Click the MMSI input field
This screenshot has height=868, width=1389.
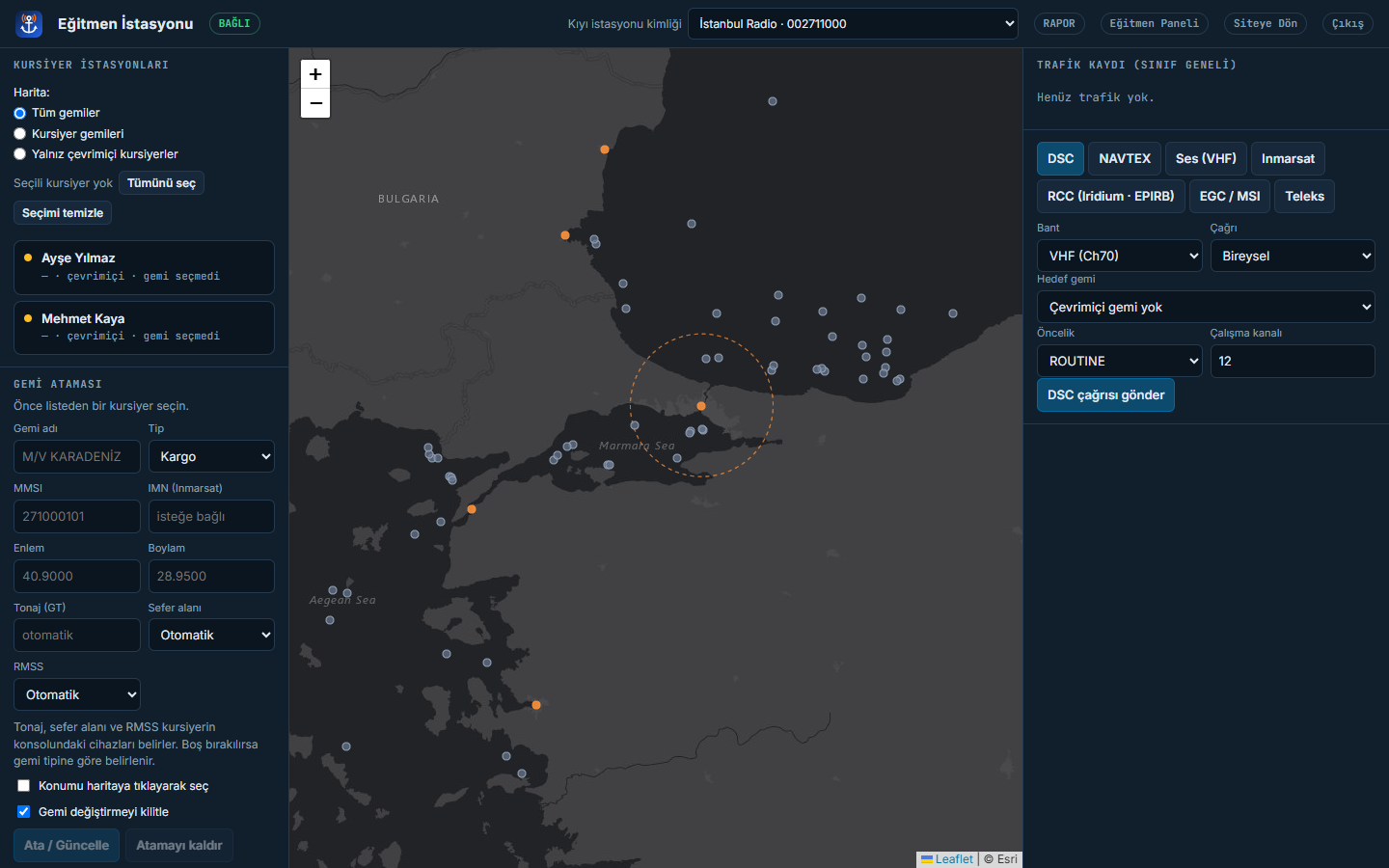tap(77, 517)
